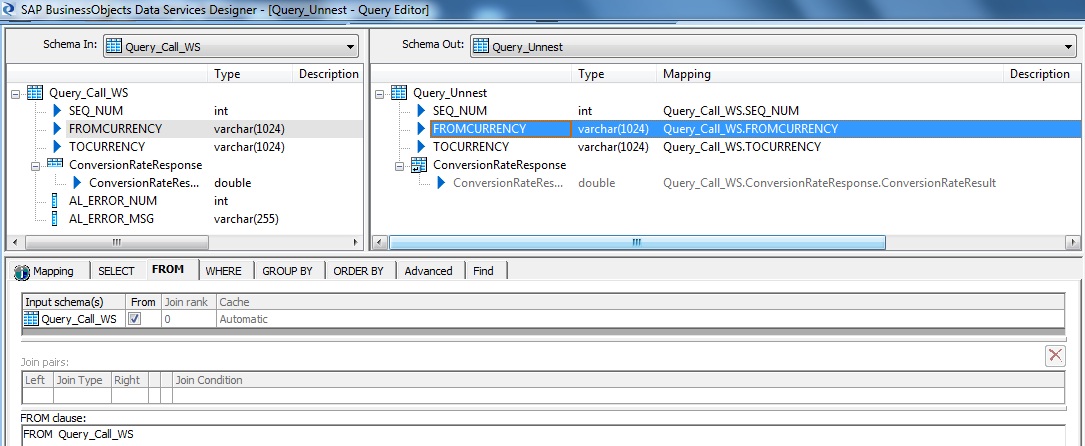Viewport: 1085px width, 446px height.
Task: Switch to the SELECT tab
Action: pyautogui.click(x=116, y=271)
